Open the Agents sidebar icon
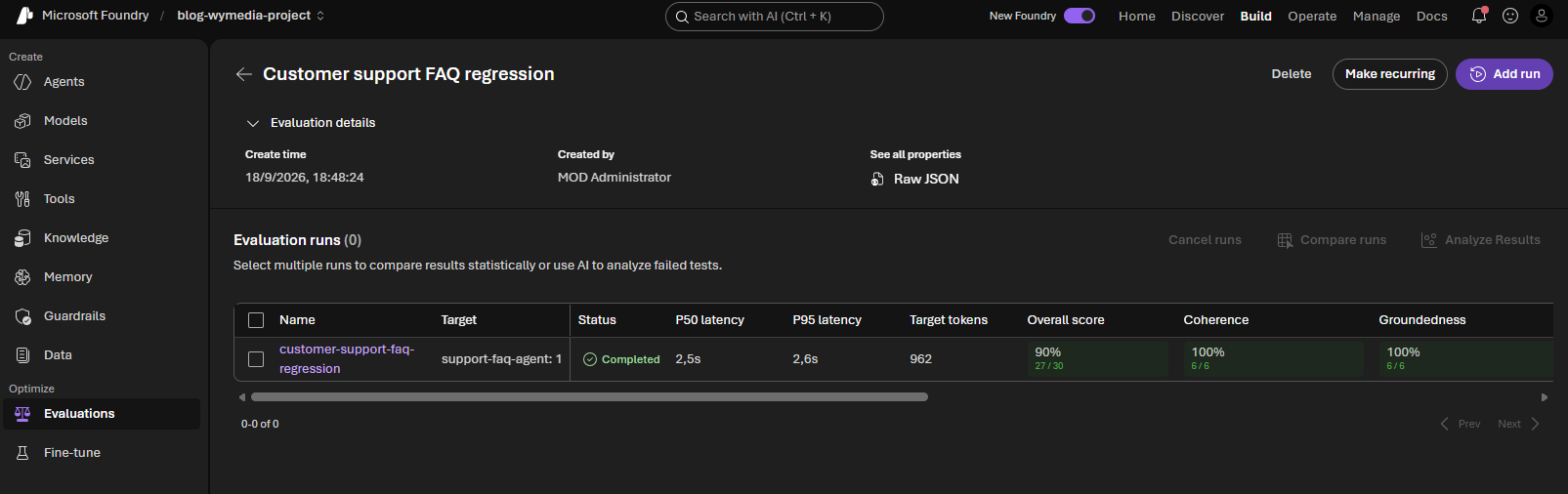Screen dimensions: 1568x494 pyautogui.click(x=22, y=82)
